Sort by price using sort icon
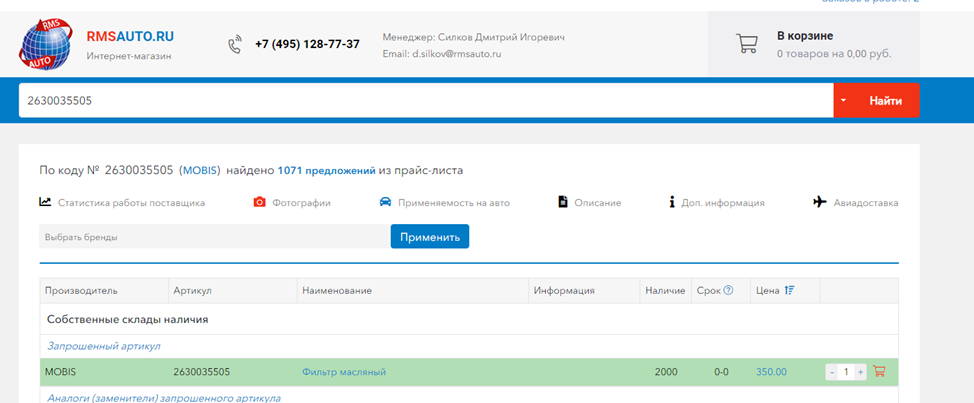The image size is (974, 403). pos(789,291)
